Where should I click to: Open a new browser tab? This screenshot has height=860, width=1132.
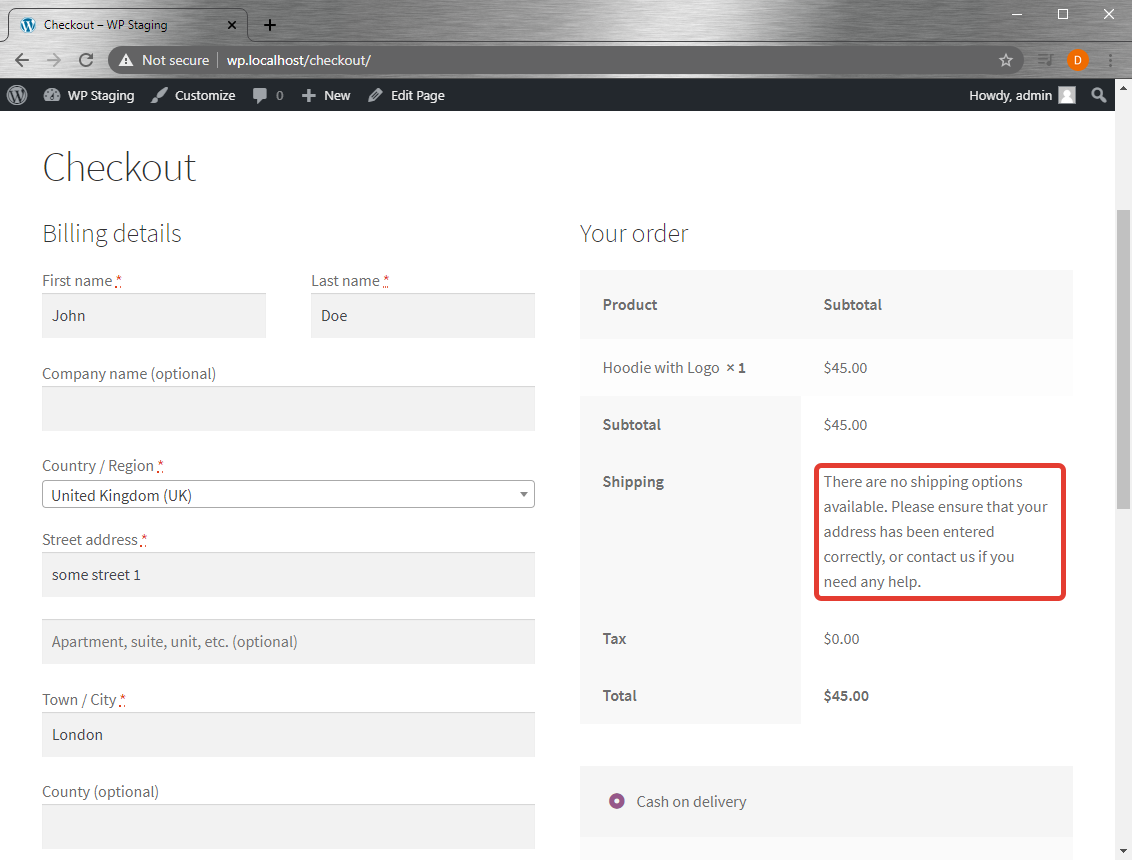click(x=269, y=25)
